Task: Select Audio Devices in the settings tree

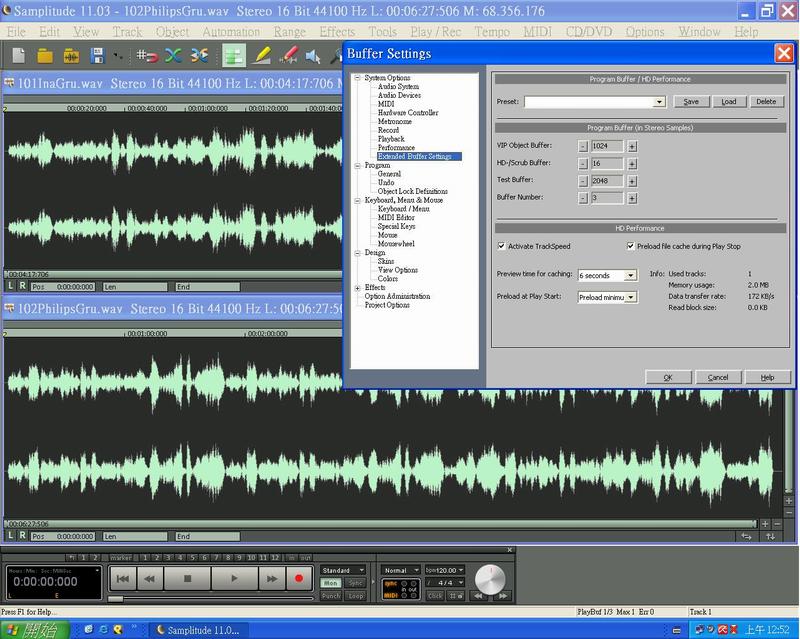Action: [x=399, y=95]
